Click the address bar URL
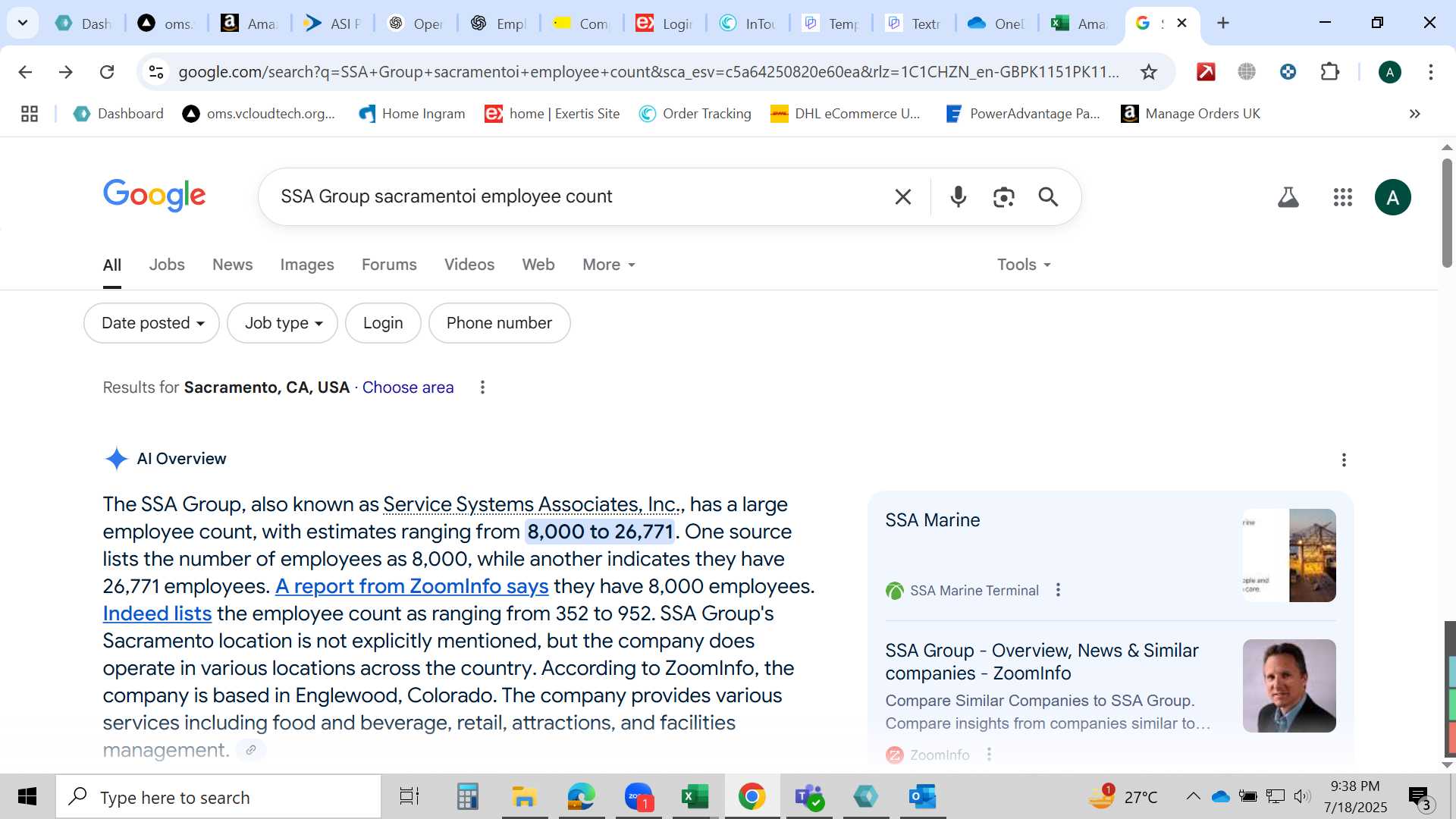The width and height of the screenshot is (1456, 819). tap(648, 72)
